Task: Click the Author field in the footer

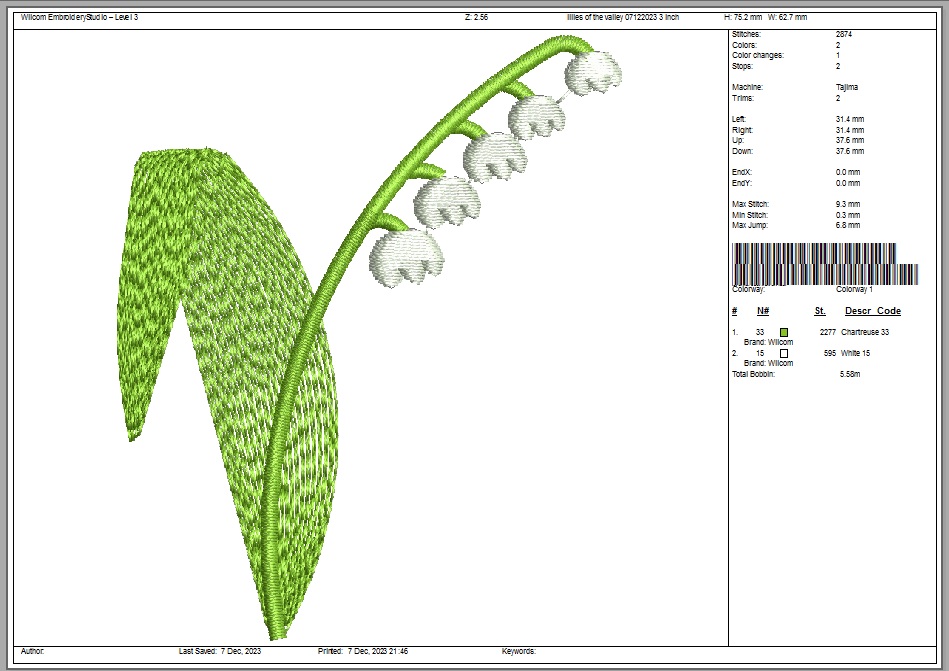Action: pos(32,651)
